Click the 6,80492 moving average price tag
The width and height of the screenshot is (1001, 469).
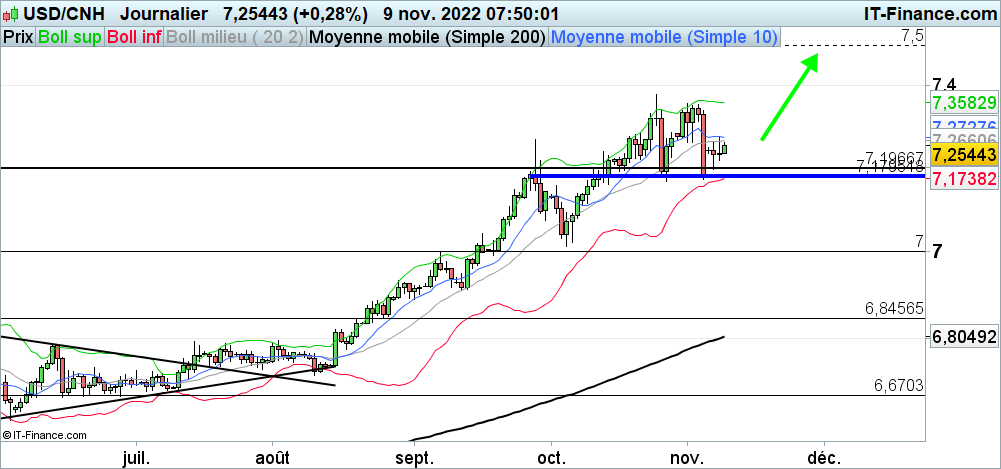tap(964, 337)
